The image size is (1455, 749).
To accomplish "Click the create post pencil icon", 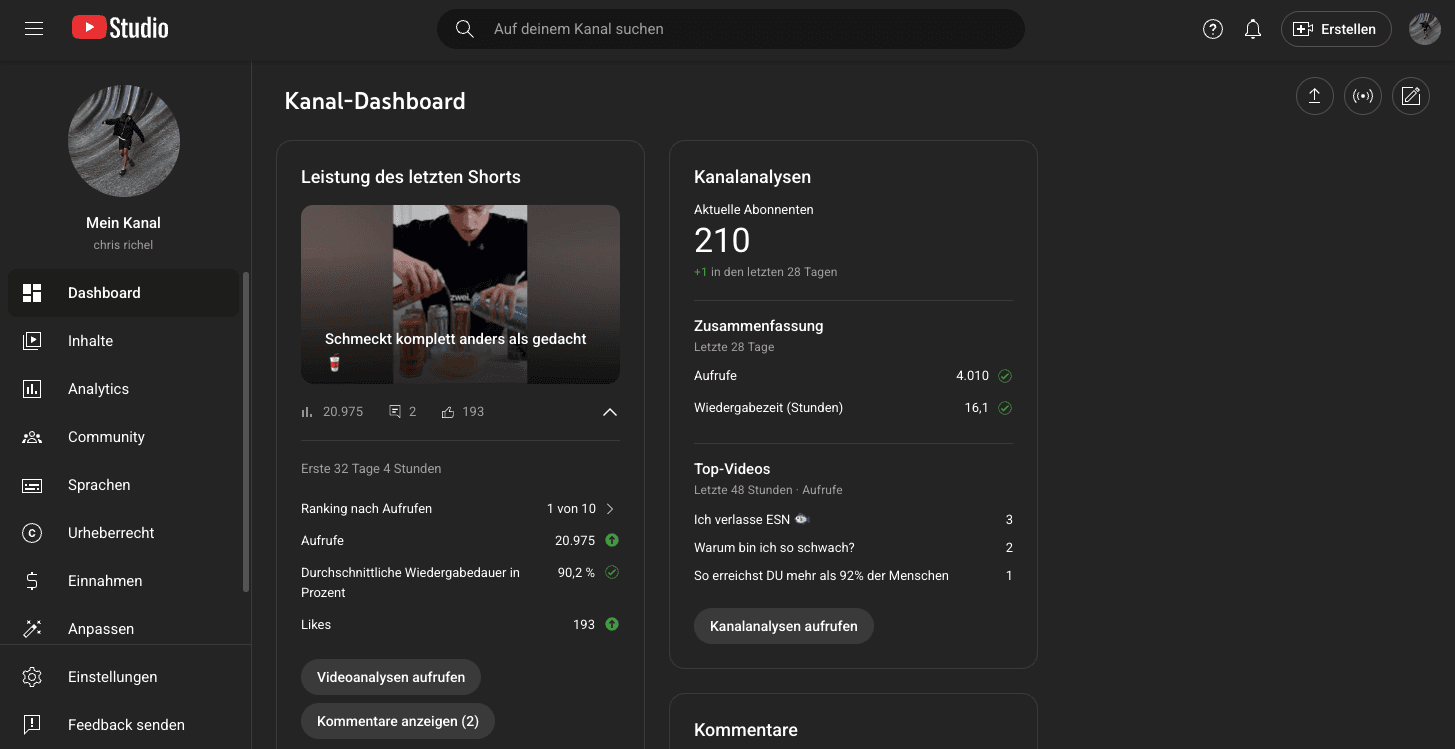I will (1411, 96).
